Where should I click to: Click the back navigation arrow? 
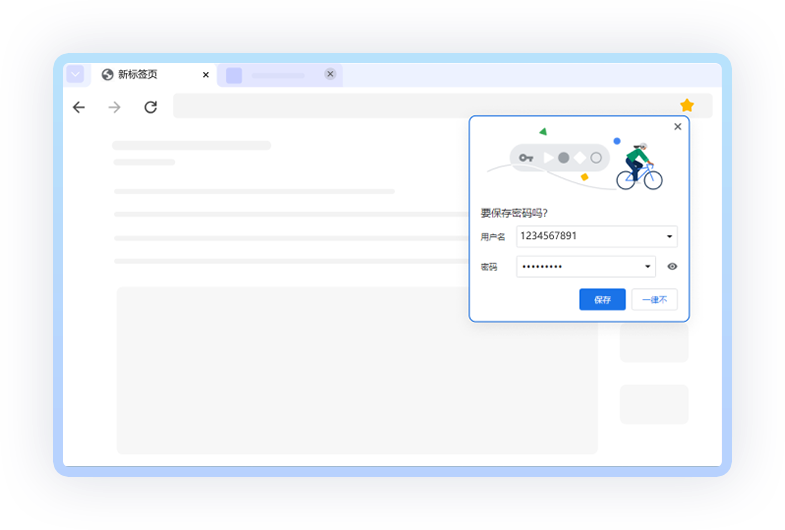[79, 107]
